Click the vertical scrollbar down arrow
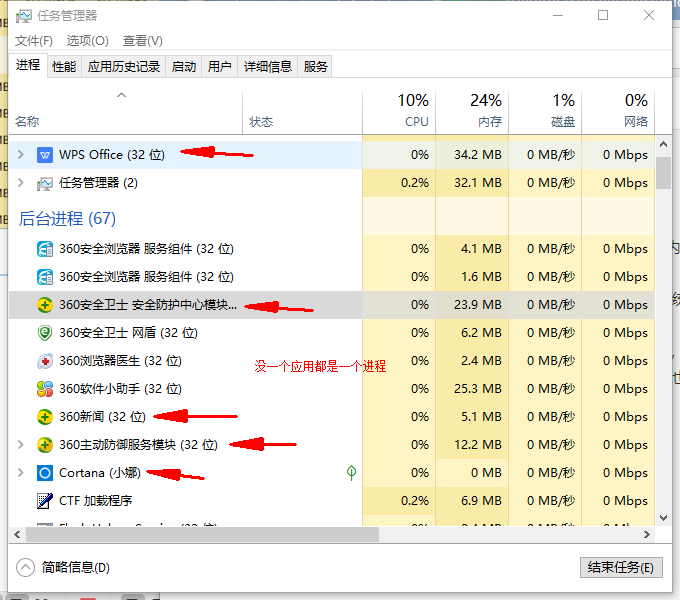This screenshot has height=600, width=680. (663, 518)
